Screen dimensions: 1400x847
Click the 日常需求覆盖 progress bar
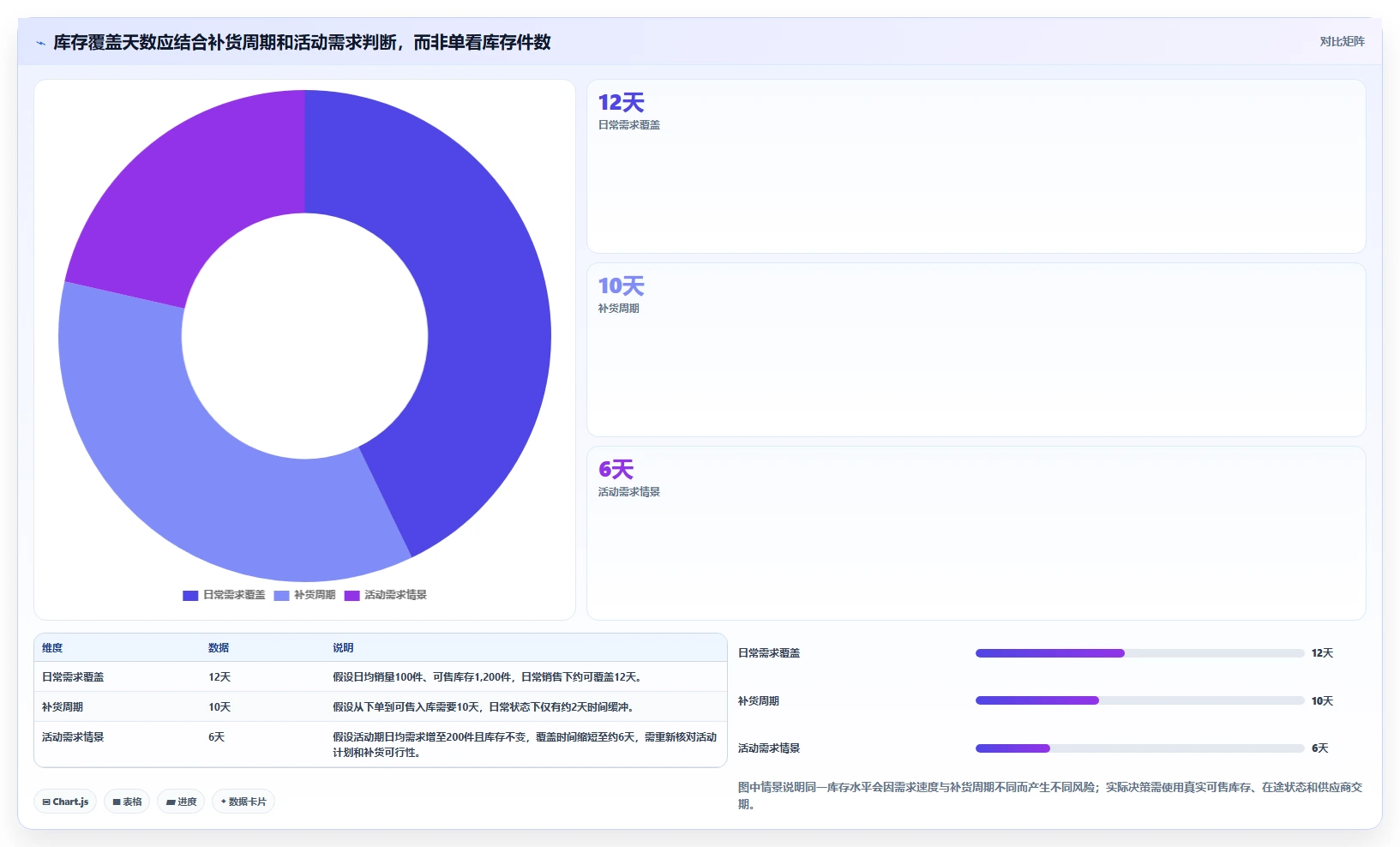tap(1139, 653)
